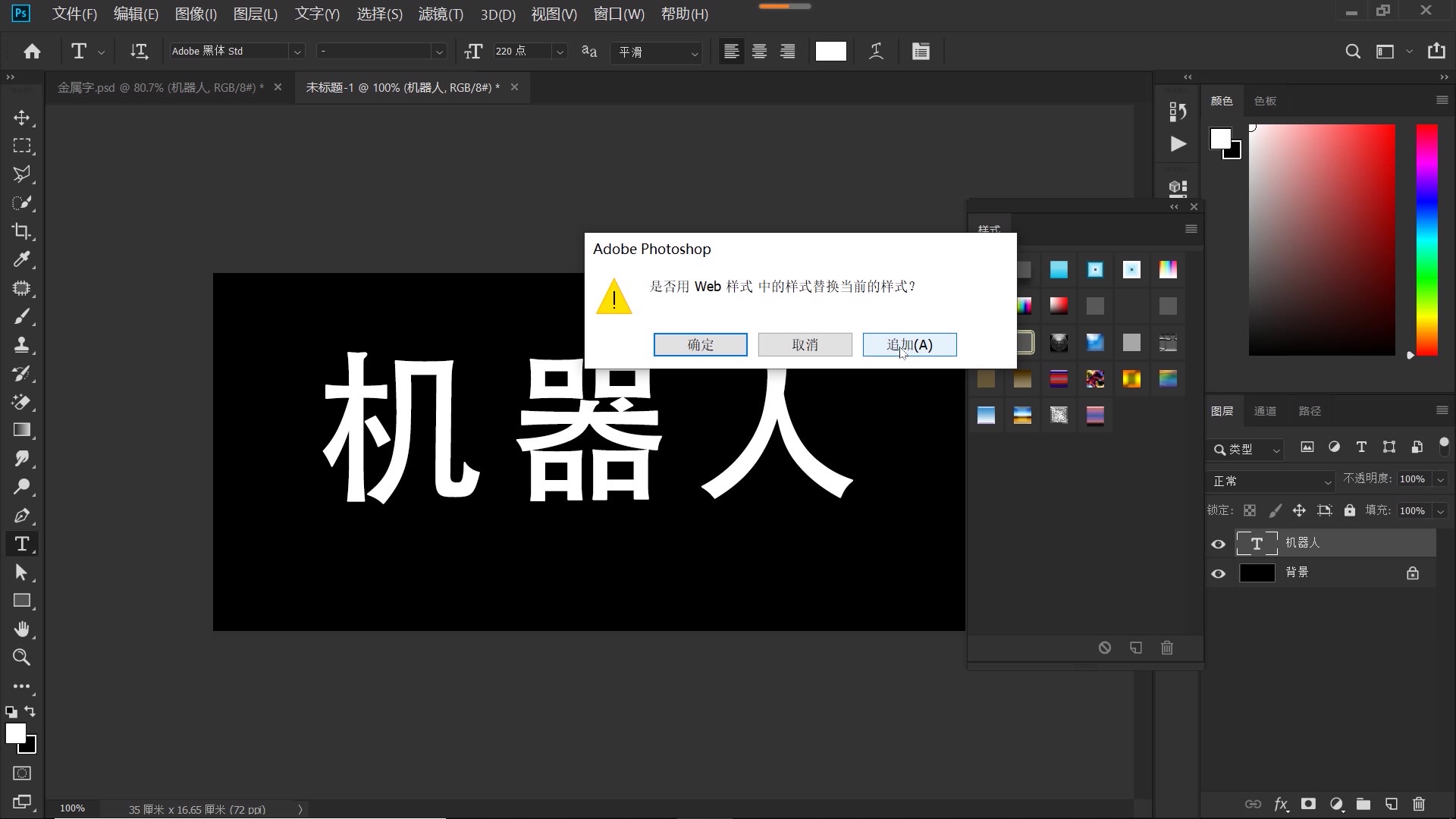Select the Zoom tool in the toolbar
1456x819 pixels.
pyautogui.click(x=22, y=657)
